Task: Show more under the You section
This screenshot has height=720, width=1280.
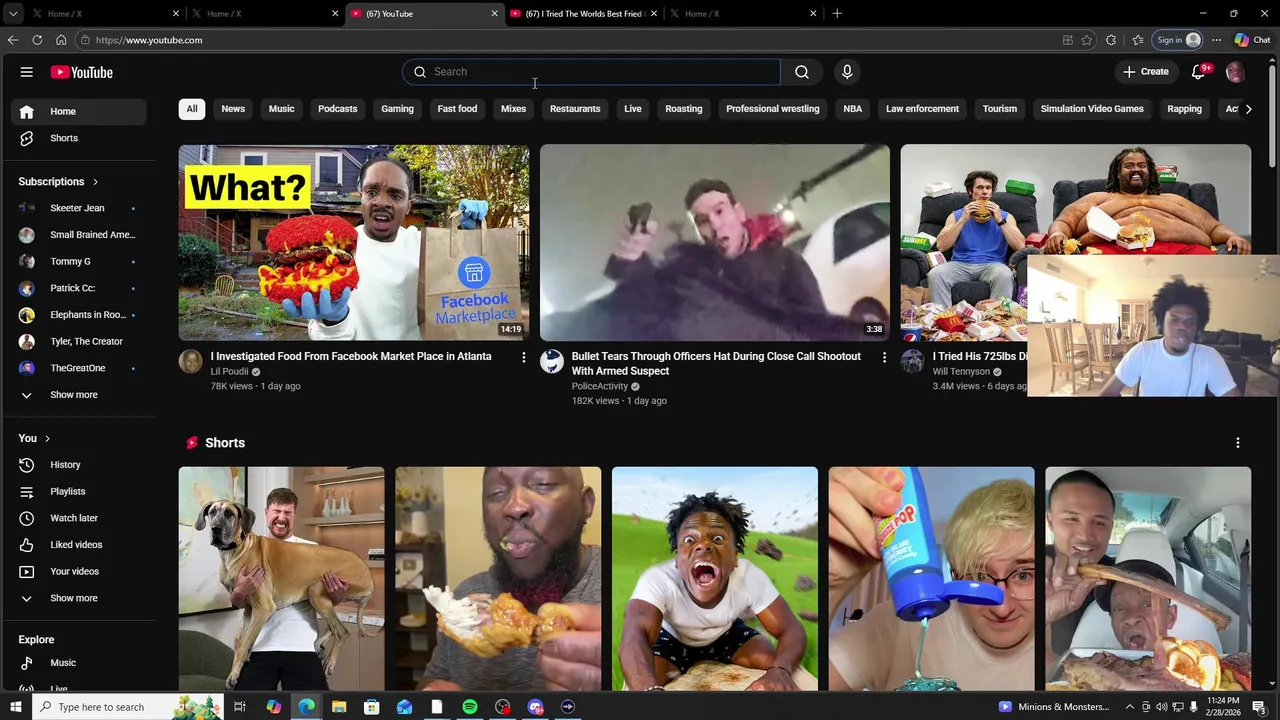Action: pyautogui.click(x=77, y=598)
